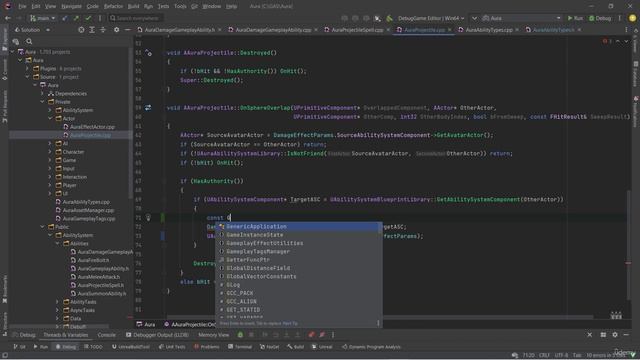Collapse the Aura solution root node
640x360 pixels.
click(12, 52)
